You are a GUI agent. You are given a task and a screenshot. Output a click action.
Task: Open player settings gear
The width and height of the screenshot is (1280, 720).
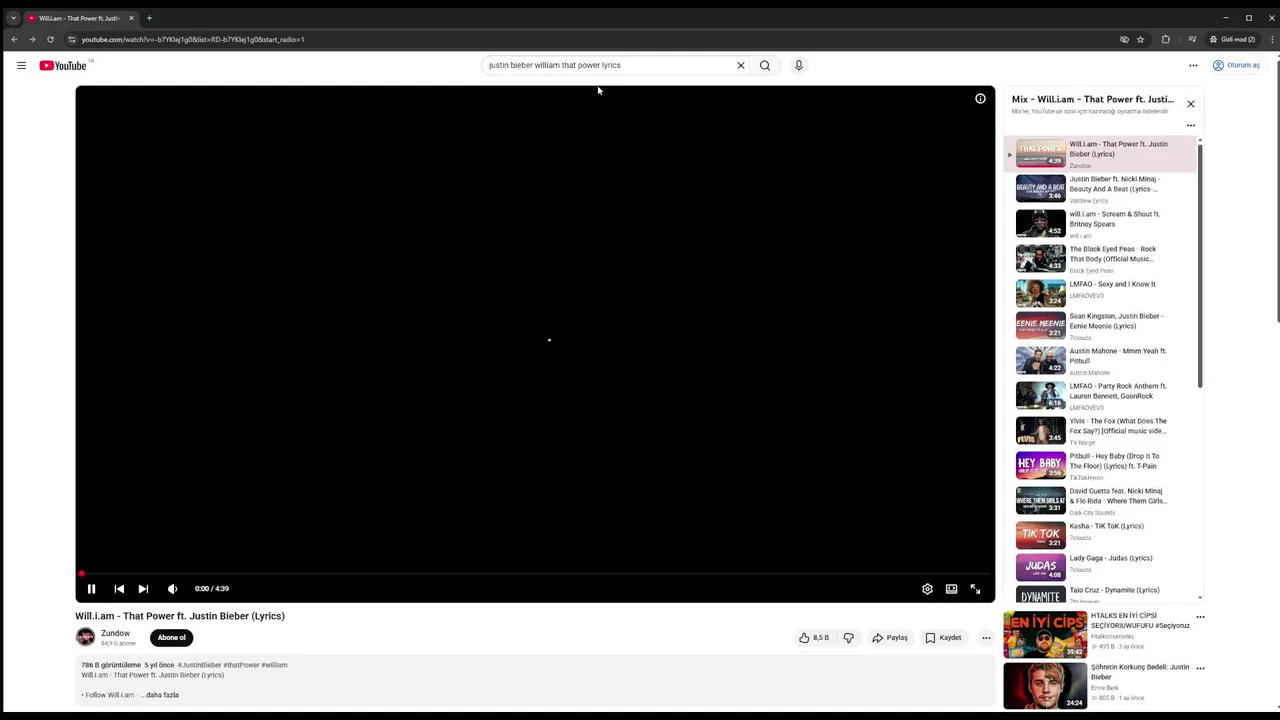tap(927, 589)
